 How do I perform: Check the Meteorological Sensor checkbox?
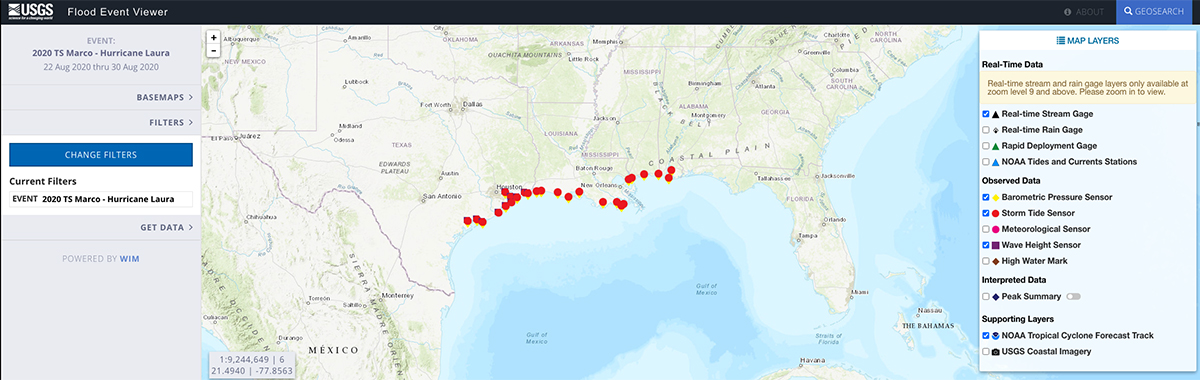[987, 229]
